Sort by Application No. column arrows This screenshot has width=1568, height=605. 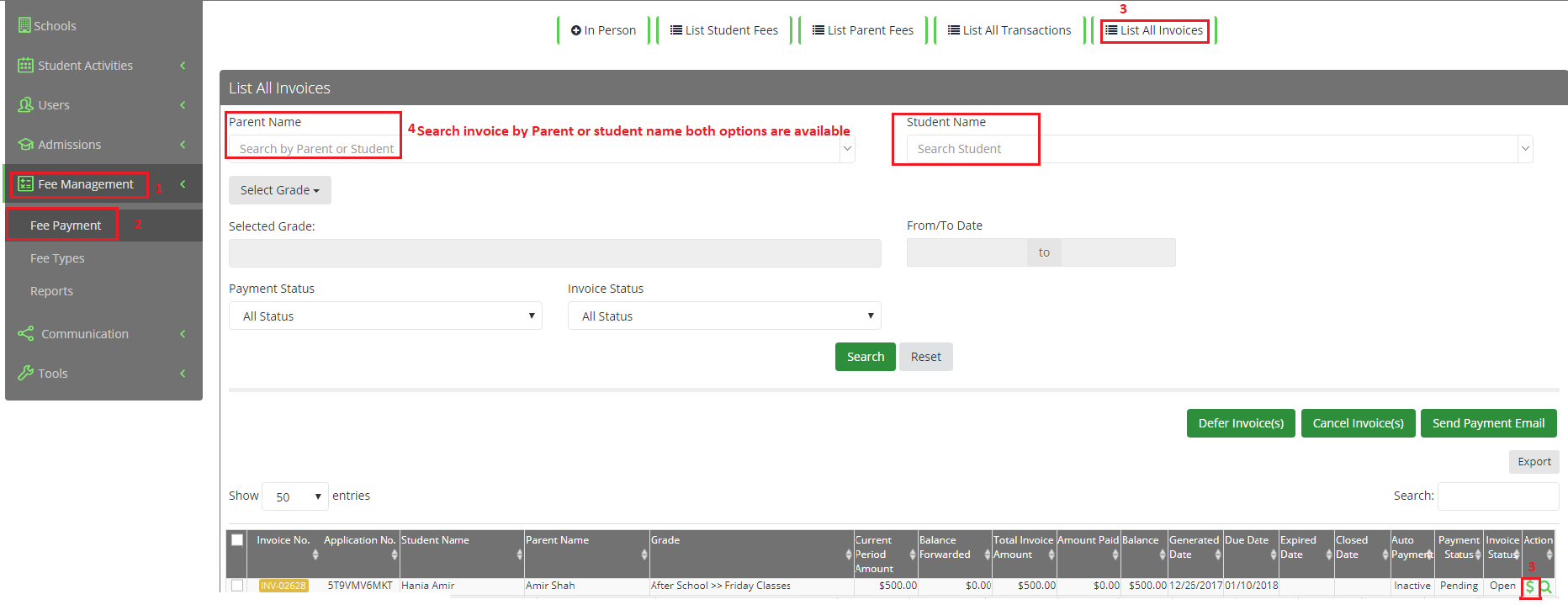click(395, 555)
